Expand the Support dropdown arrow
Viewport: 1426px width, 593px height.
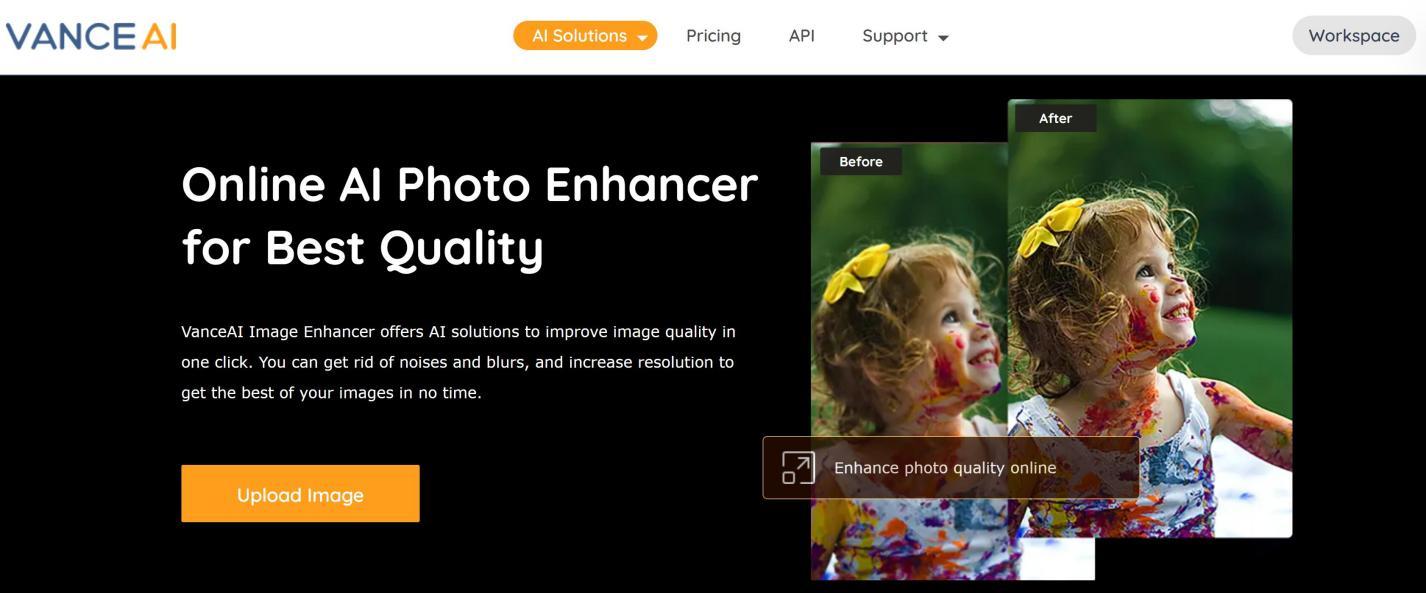[x=942, y=38]
